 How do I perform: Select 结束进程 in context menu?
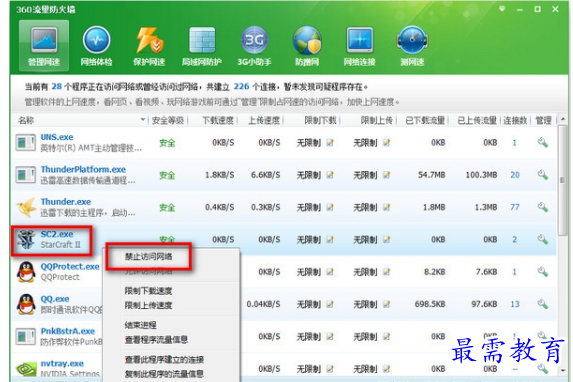[x=140, y=325]
